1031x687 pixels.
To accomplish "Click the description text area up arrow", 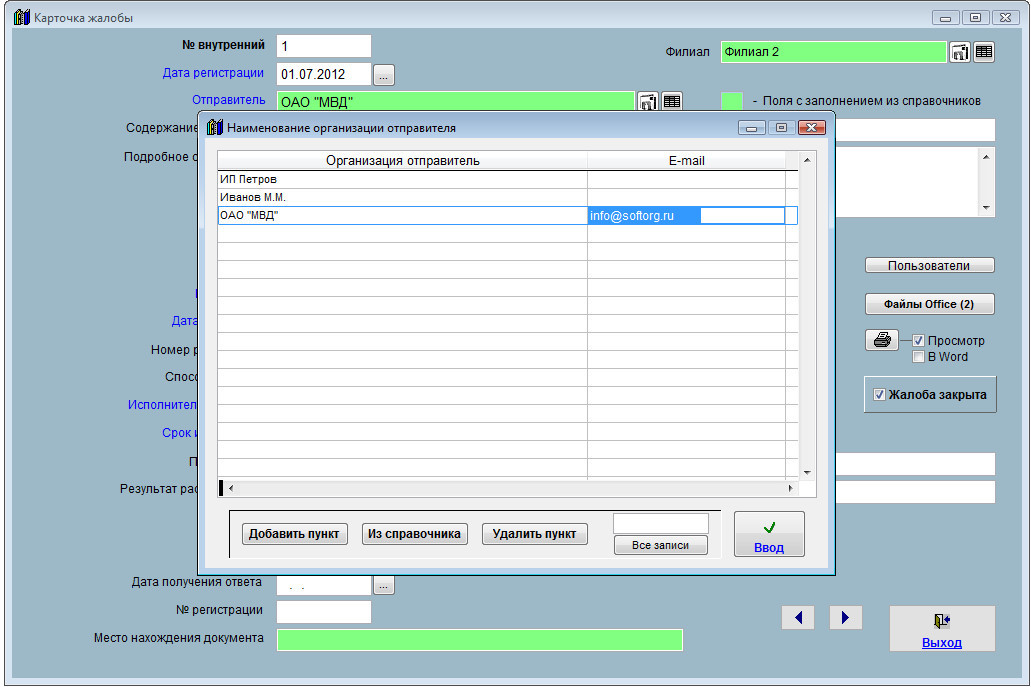I will point(986,156).
